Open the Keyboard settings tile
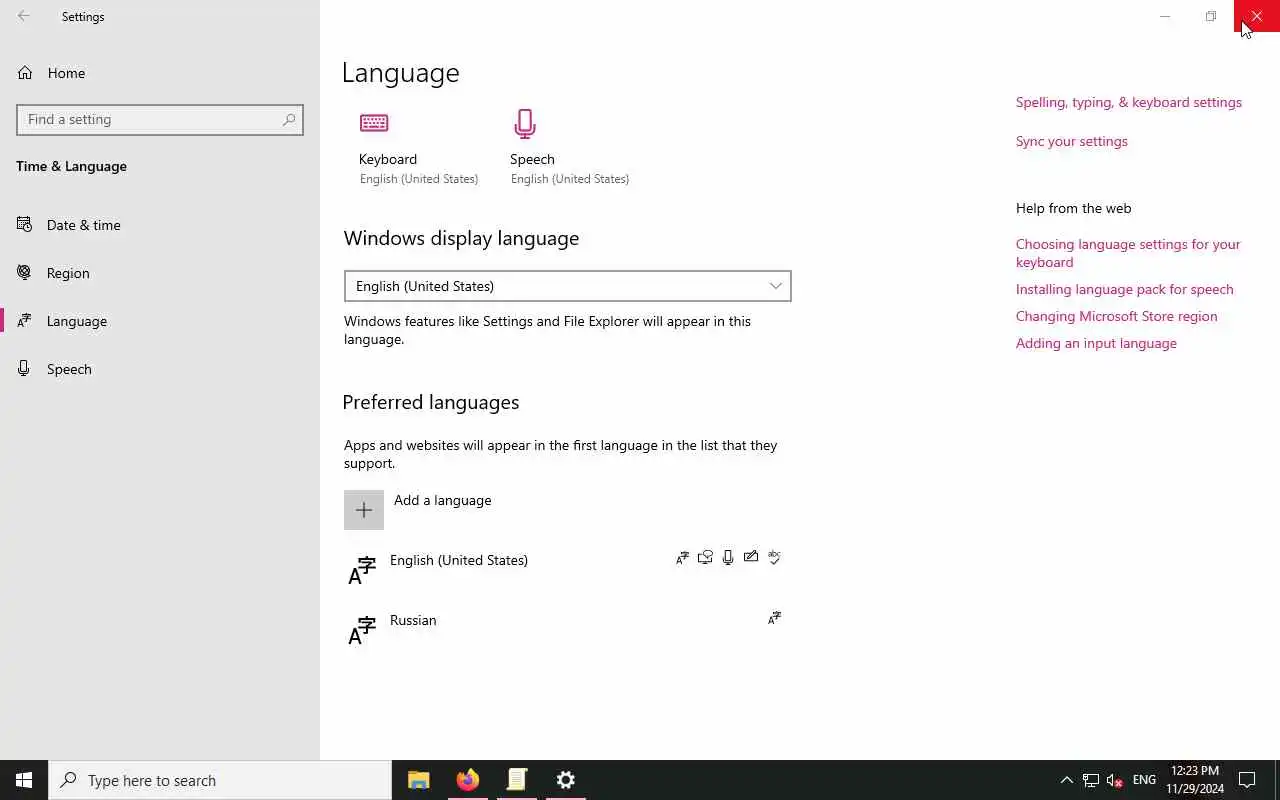The height and width of the screenshot is (800, 1280). coord(418,148)
